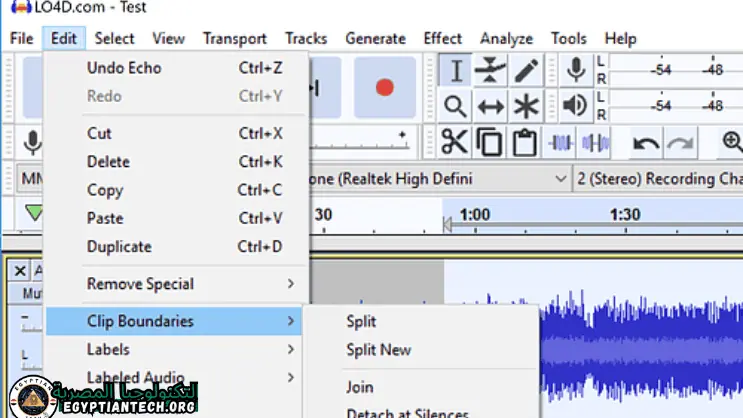The height and width of the screenshot is (418, 743).
Task: Open the Help menu
Action: (620, 38)
